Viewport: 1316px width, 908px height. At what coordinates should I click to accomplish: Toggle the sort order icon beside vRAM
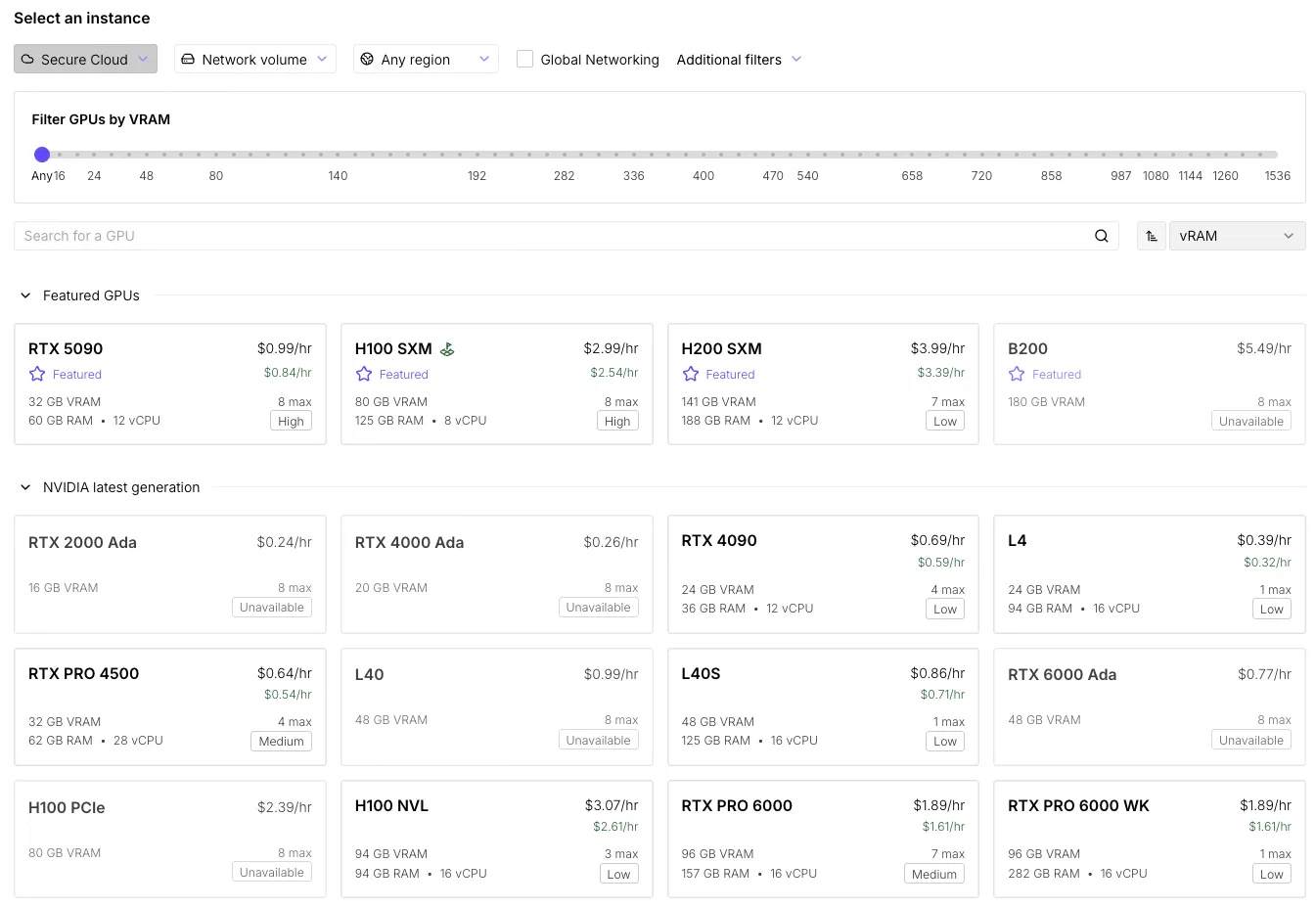(1152, 236)
